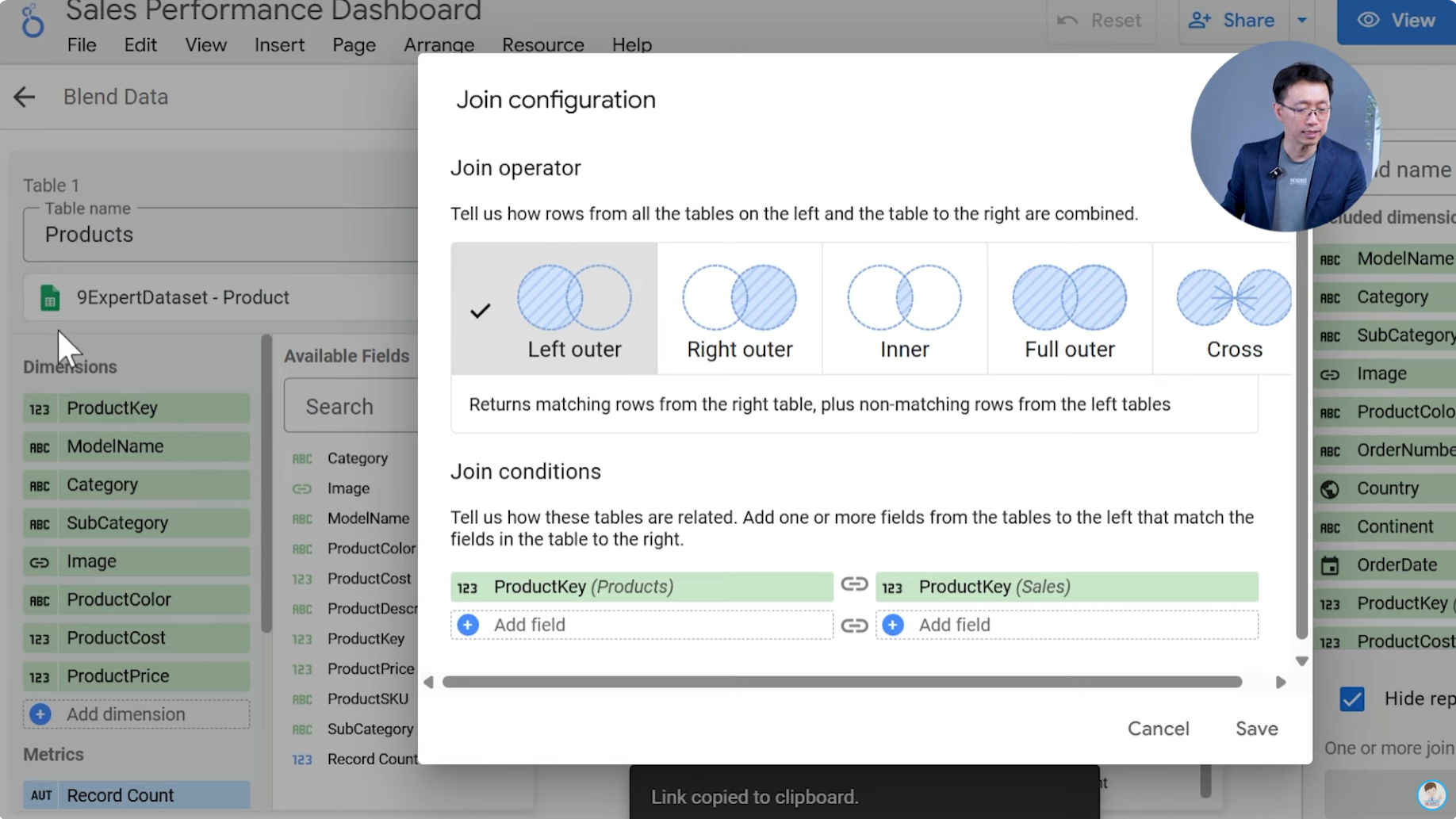Select the Right outer join operator
Viewport: 1456px width, 819px height.
coord(739,309)
